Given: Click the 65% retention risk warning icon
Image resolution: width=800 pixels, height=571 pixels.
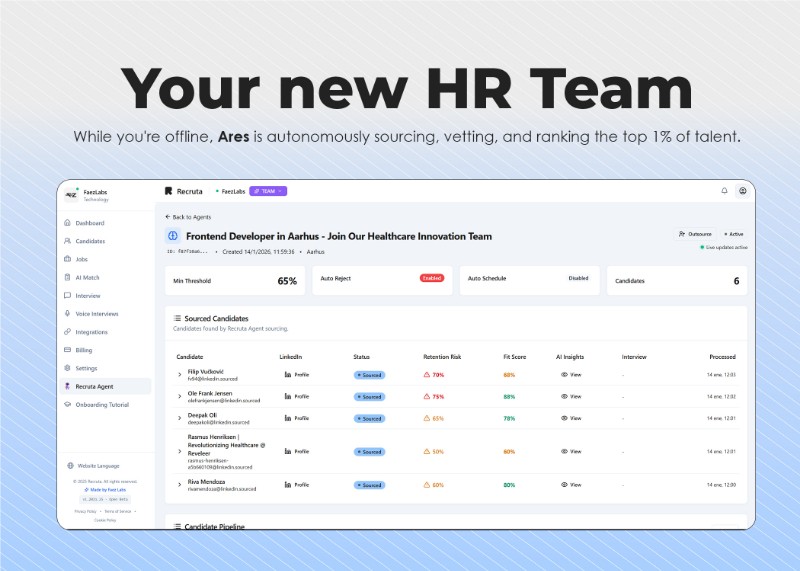Looking at the screenshot, I should pos(427,418).
